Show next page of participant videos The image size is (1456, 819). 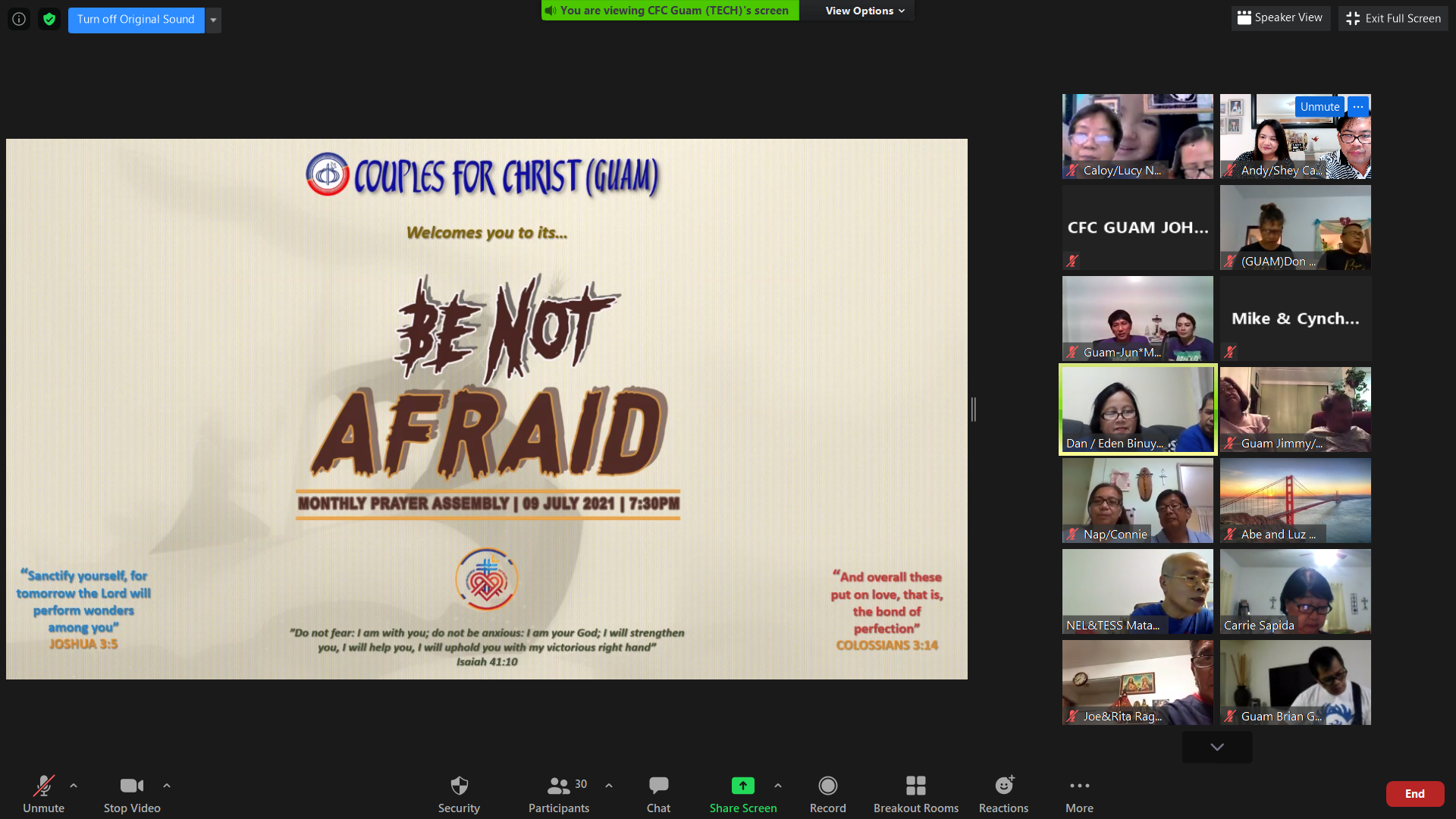coord(1217,747)
